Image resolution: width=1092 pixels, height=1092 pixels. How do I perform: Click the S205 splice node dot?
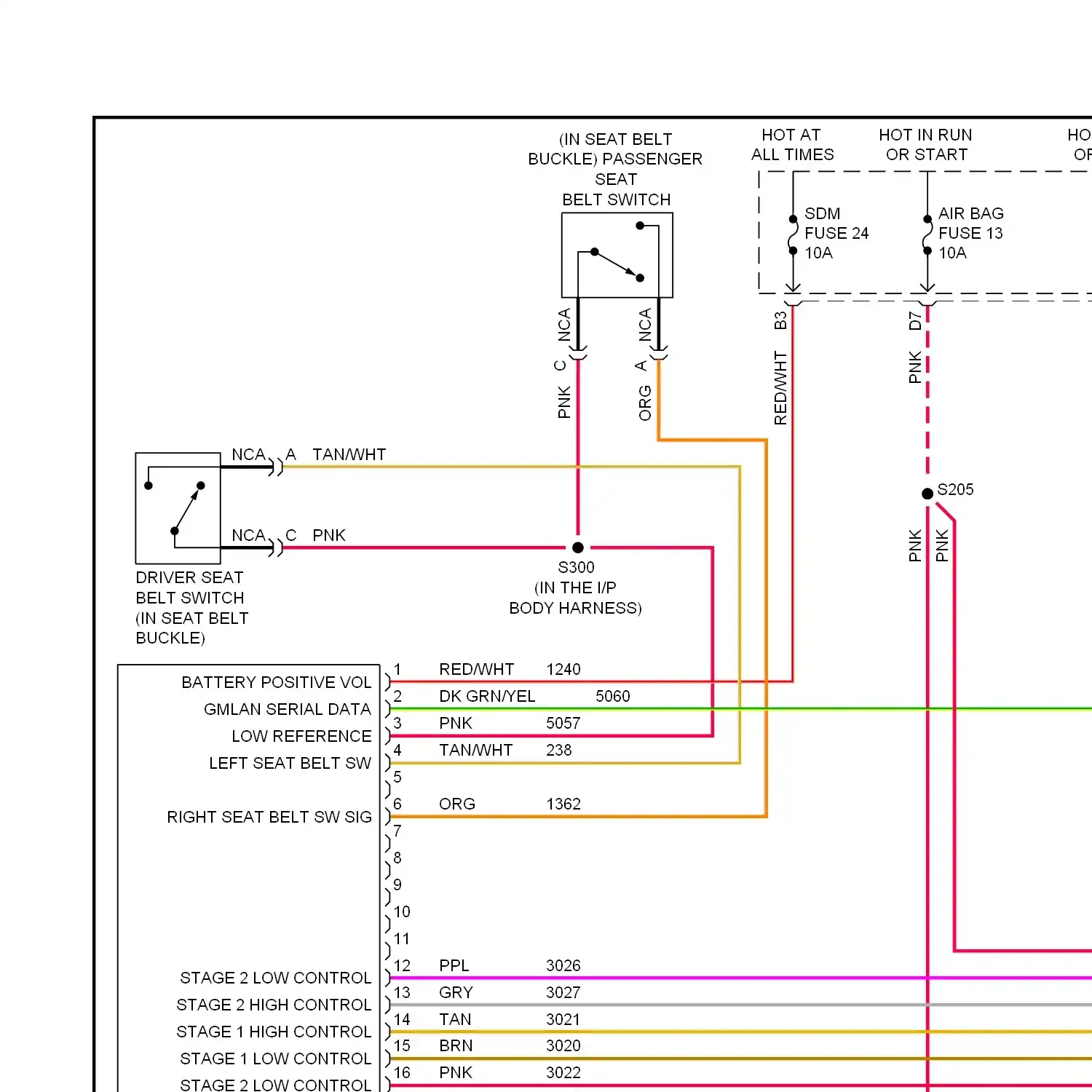927,494
